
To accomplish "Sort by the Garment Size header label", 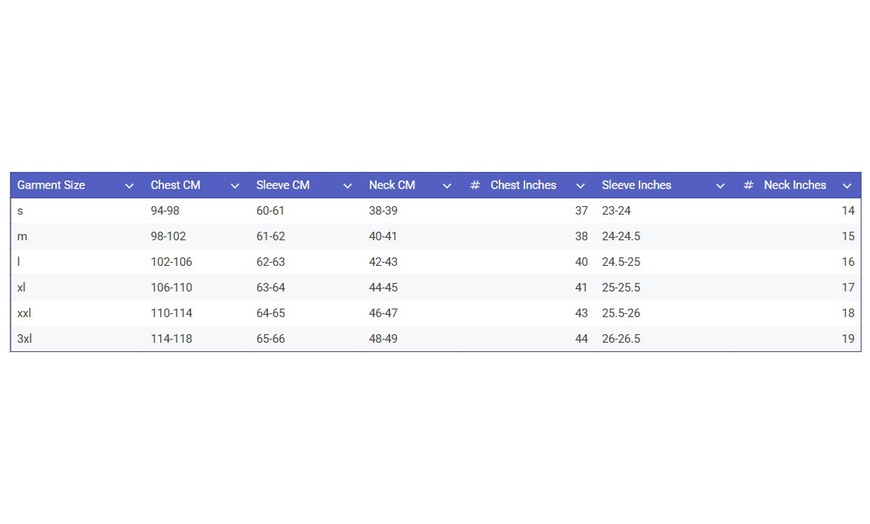I will pos(51,185).
